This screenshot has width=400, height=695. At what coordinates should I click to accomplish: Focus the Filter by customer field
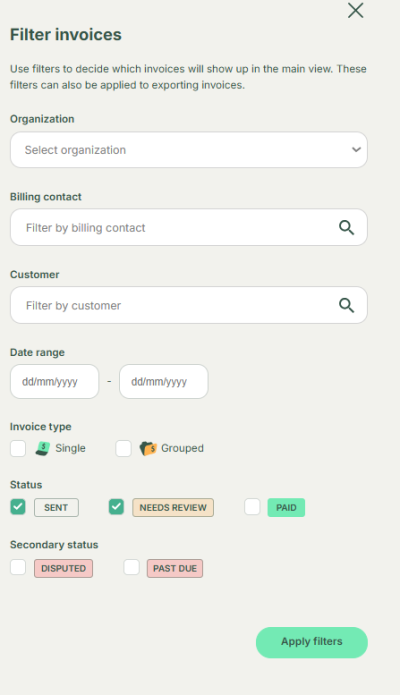[x=189, y=305]
